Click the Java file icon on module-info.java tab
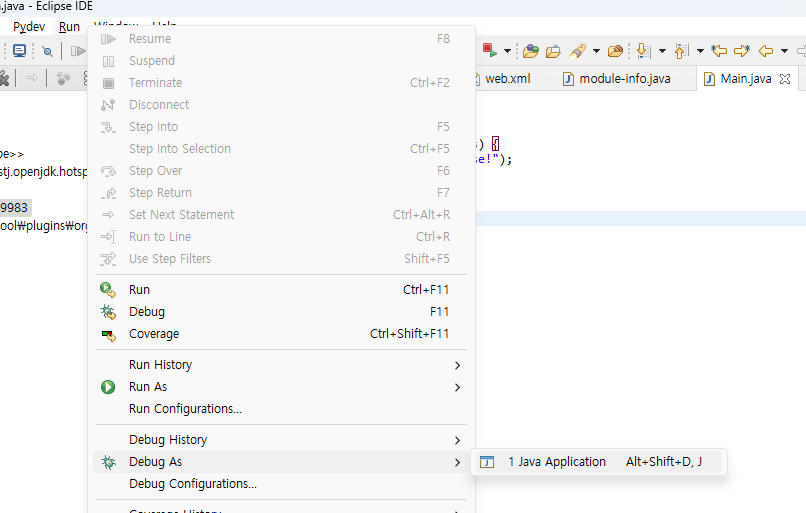The width and height of the screenshot is (806, 513). point(568,79)
